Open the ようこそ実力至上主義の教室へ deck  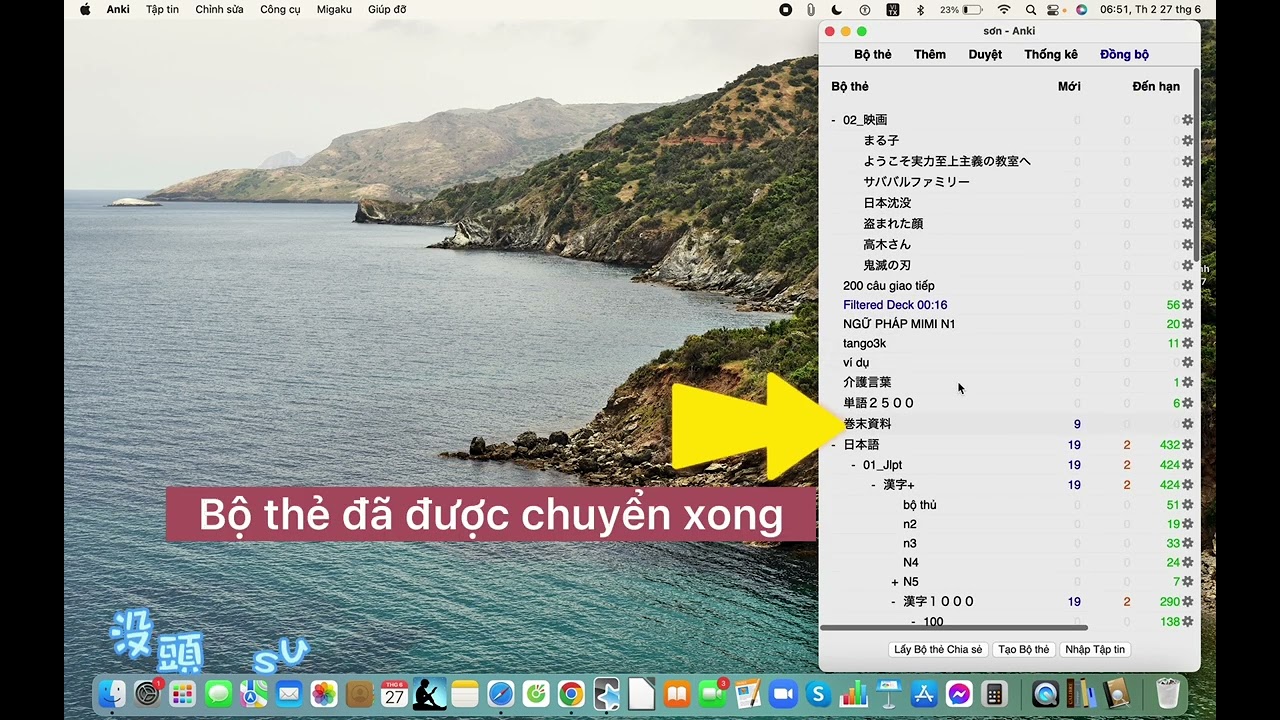coord(947,161)
